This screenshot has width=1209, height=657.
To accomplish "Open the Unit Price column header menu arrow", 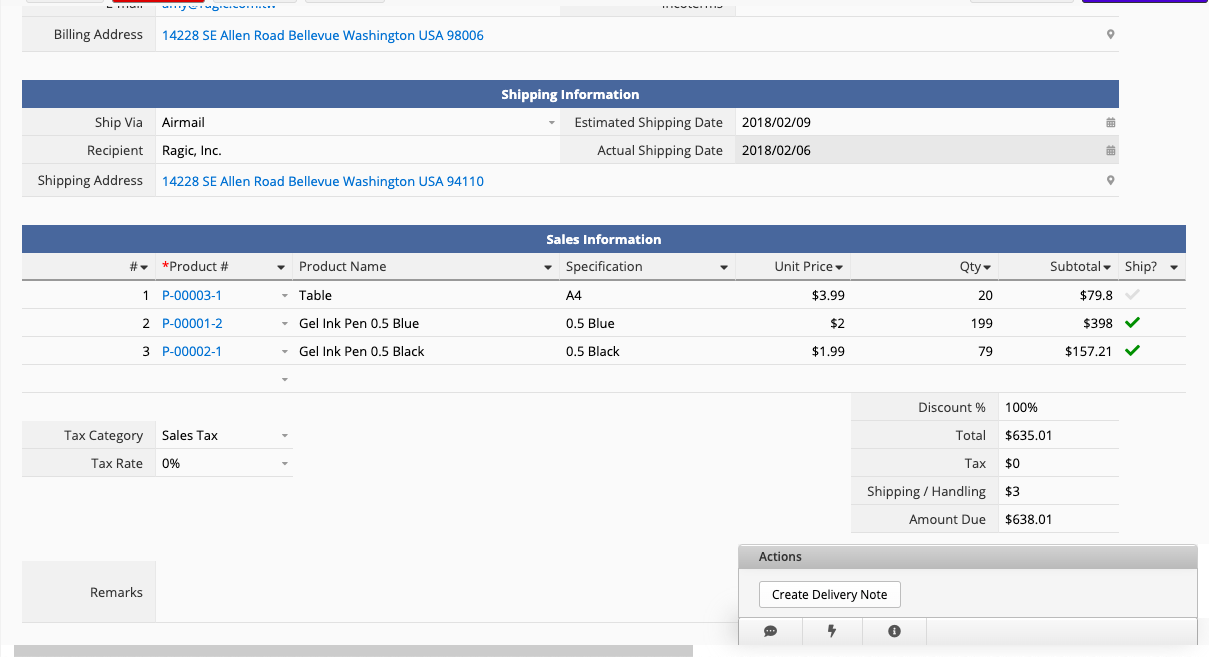I will (x=839, y=268).
